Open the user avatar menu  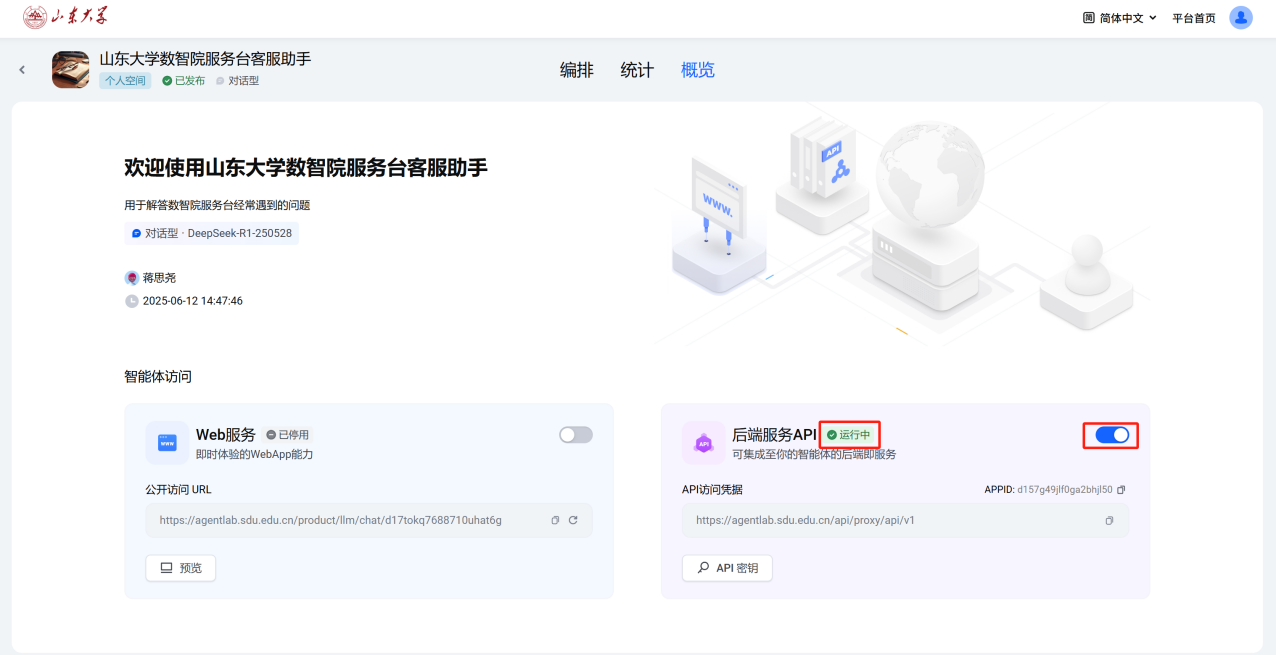point(1241,17)
